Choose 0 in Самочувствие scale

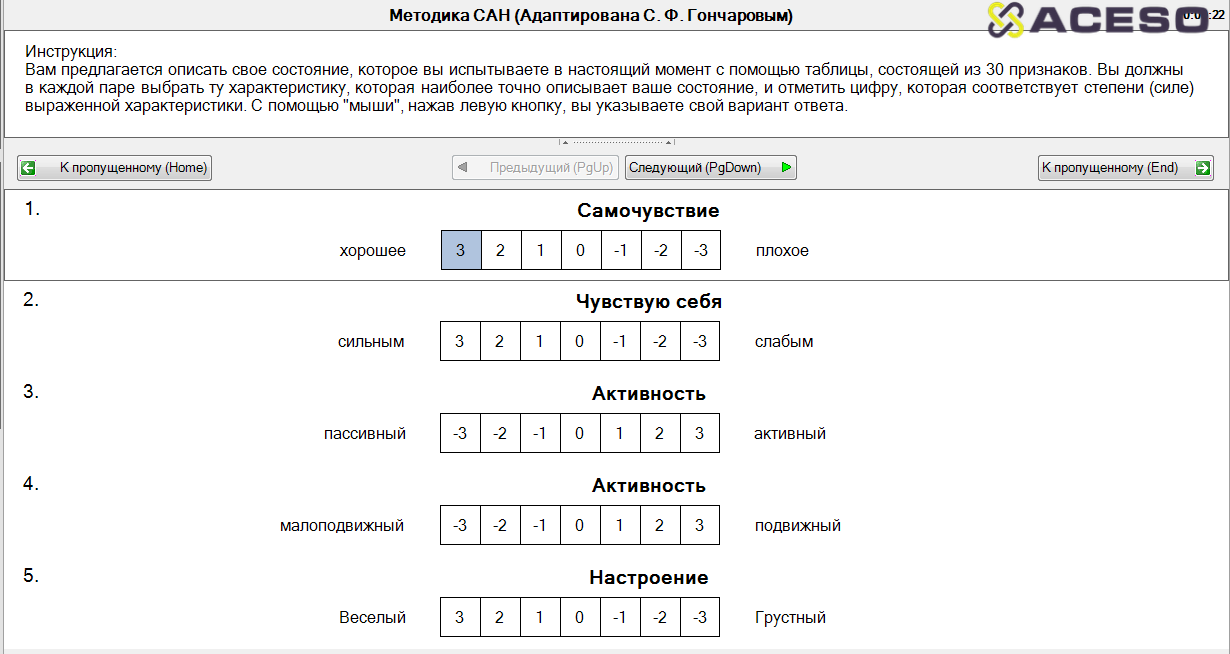coord(580,250)
